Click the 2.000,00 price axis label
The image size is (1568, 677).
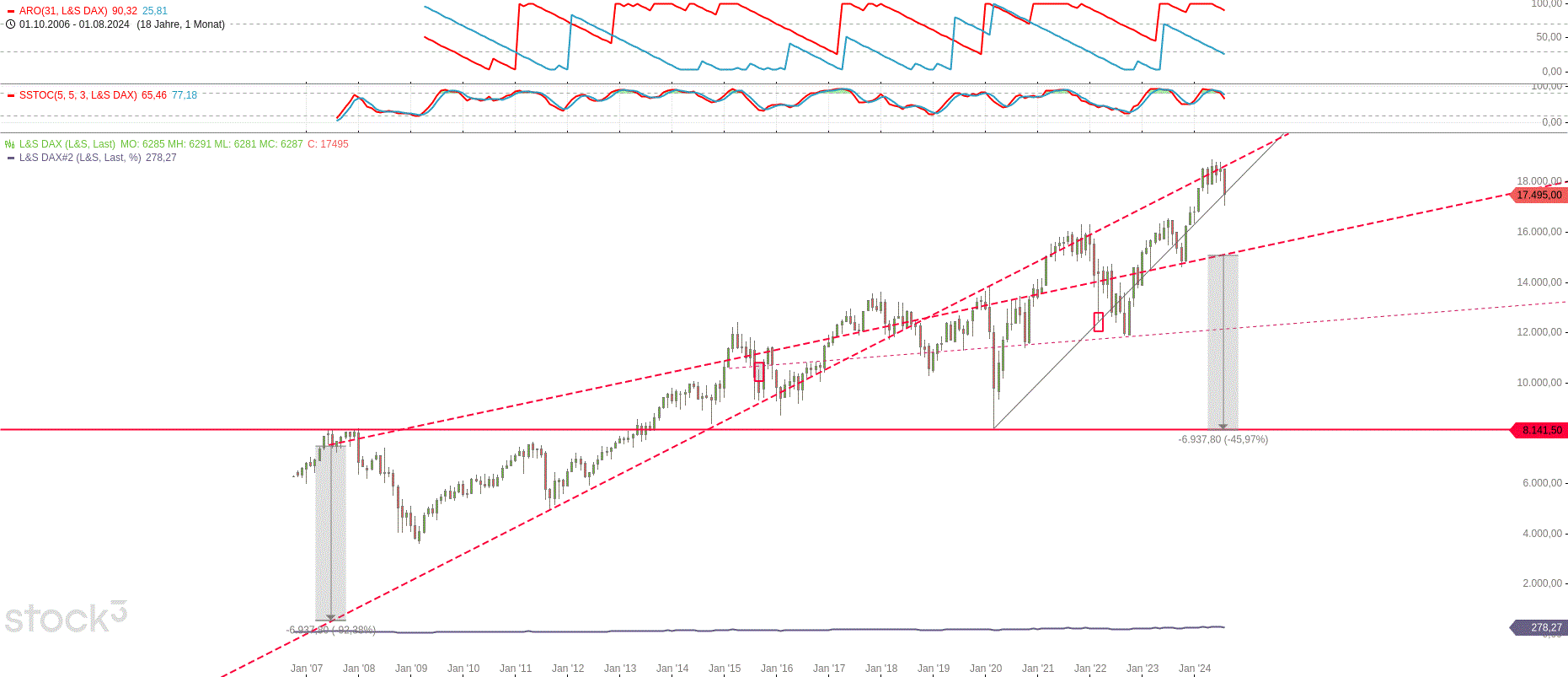coord(1542,583)
